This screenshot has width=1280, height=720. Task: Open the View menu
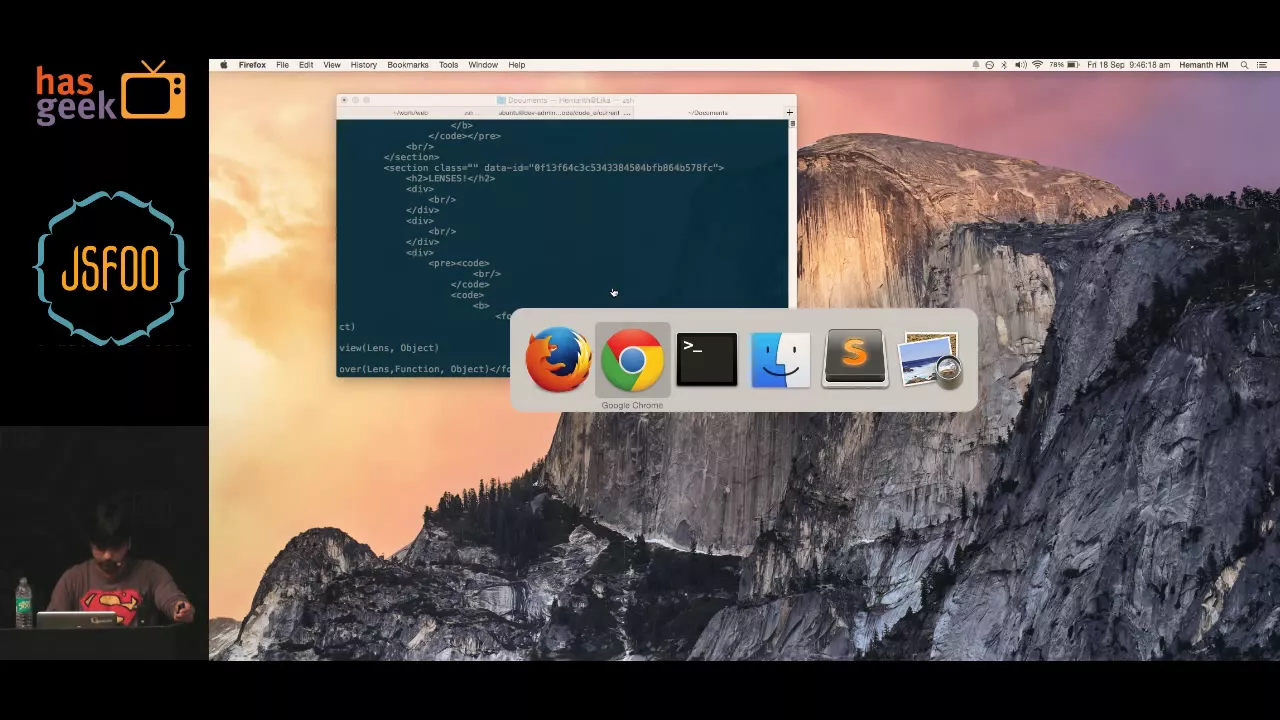(x=331, y=65)
